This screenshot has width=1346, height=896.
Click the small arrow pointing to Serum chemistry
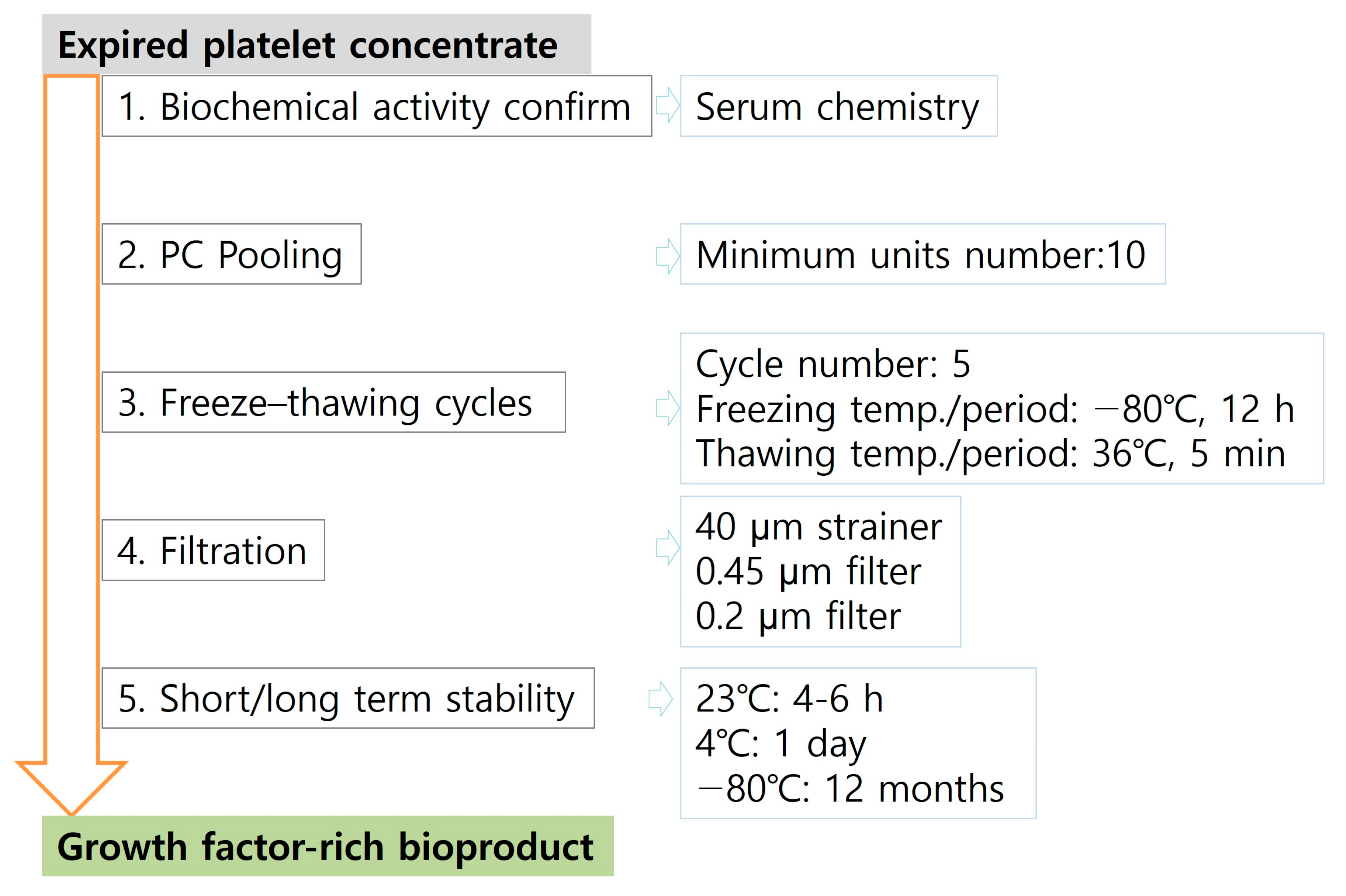(x=667, y=105)
